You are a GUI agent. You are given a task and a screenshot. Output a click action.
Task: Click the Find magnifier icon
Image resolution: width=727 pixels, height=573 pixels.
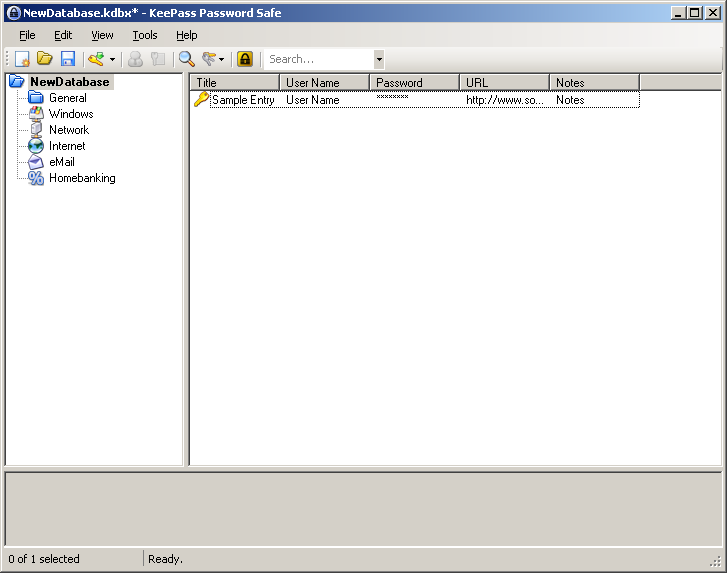tap(186, 59)
